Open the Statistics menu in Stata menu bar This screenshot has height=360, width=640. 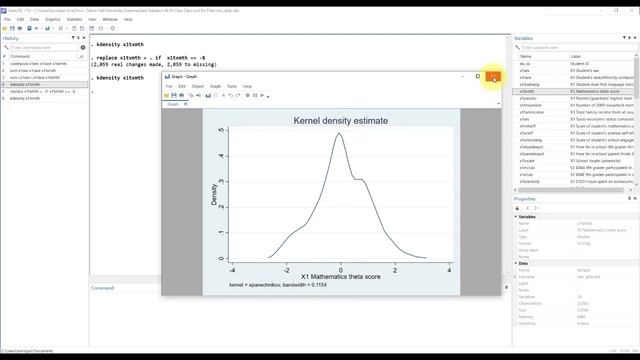point(74,19)
